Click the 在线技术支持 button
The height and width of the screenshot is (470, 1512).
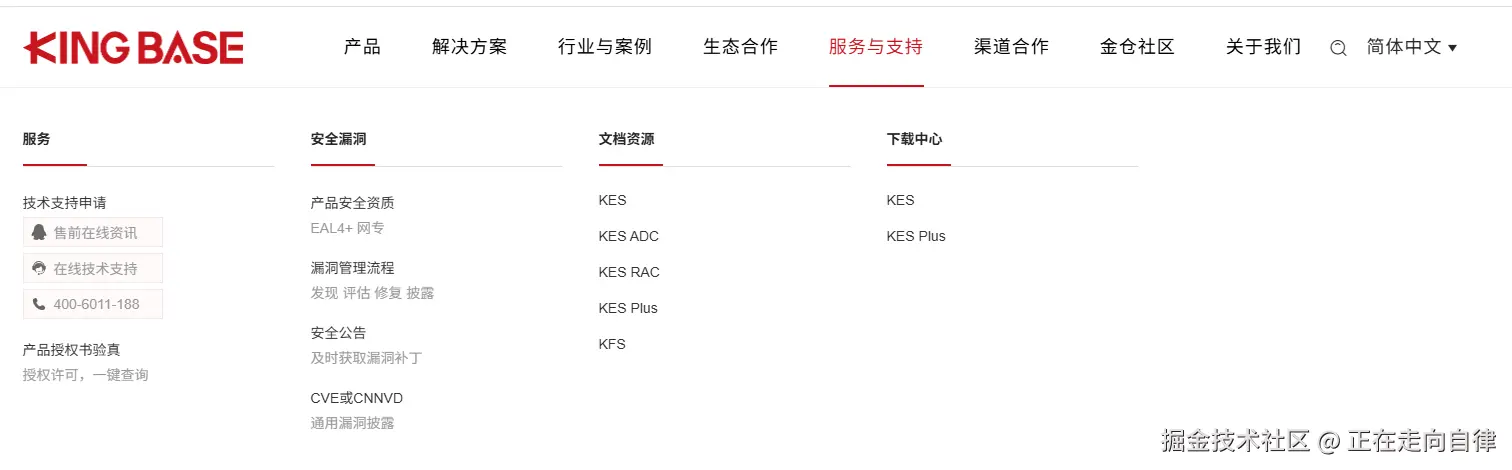(95, 268)
